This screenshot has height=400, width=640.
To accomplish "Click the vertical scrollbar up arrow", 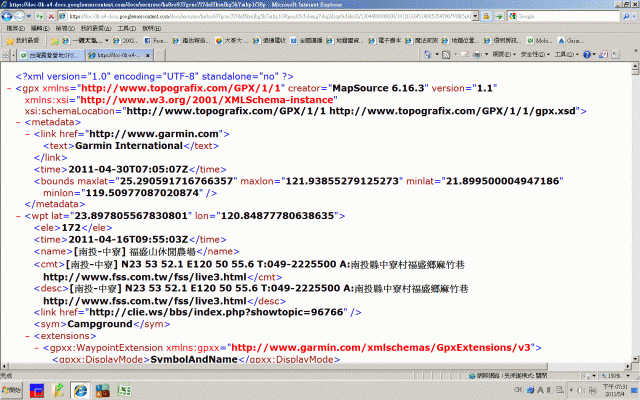I will coord(636,66).
